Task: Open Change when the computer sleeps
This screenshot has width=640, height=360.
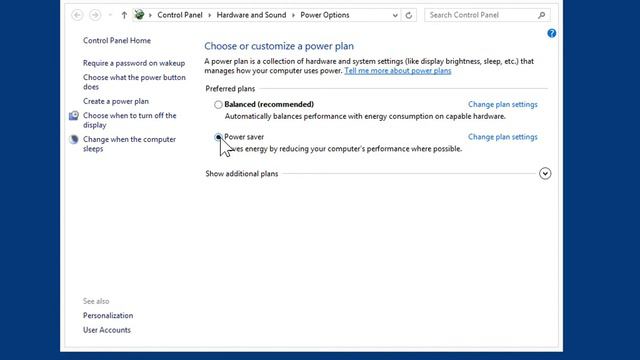Action: tap(129, 144)
